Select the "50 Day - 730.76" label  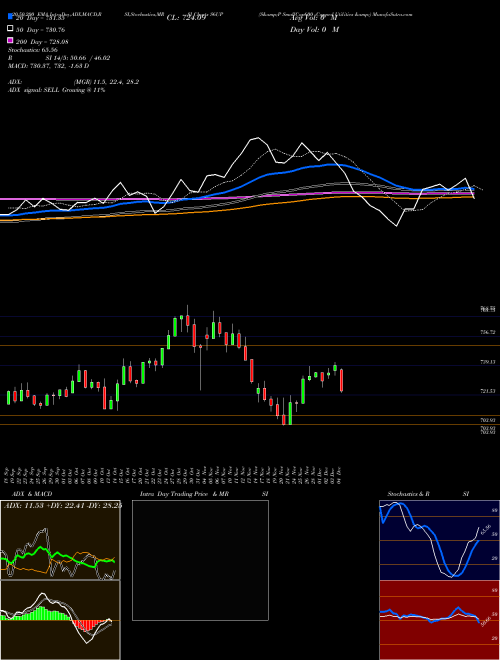pyautogui.click(x=41, y=30)
